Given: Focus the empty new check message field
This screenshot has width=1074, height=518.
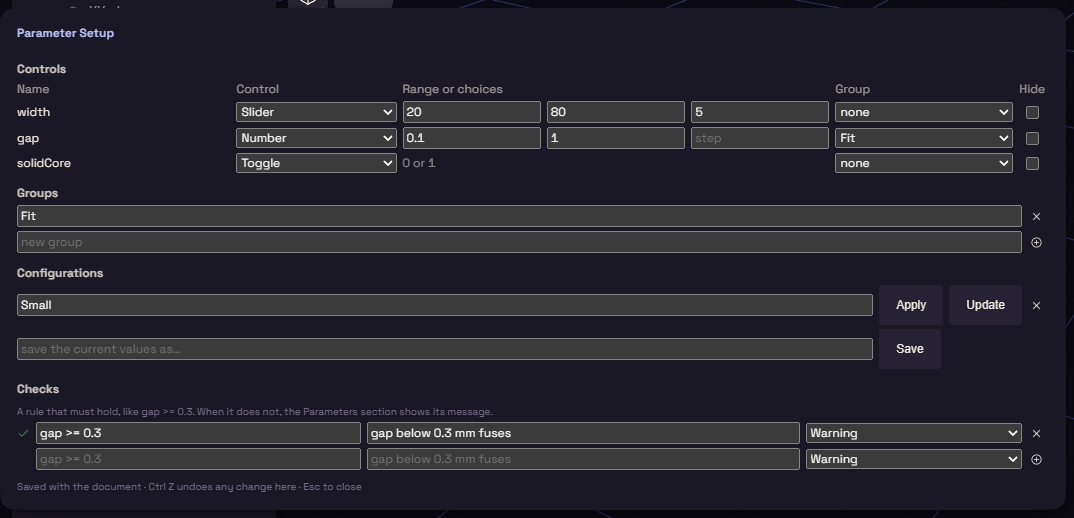Looking at the screenshot, I should pyautogui.click(x=583, y=459).
